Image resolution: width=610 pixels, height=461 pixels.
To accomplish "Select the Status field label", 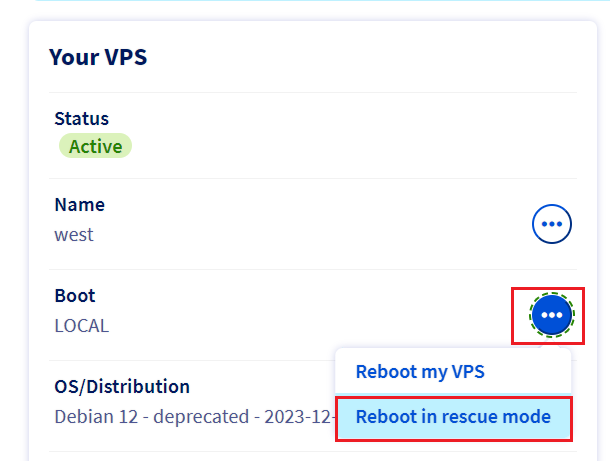I will 82,119.
